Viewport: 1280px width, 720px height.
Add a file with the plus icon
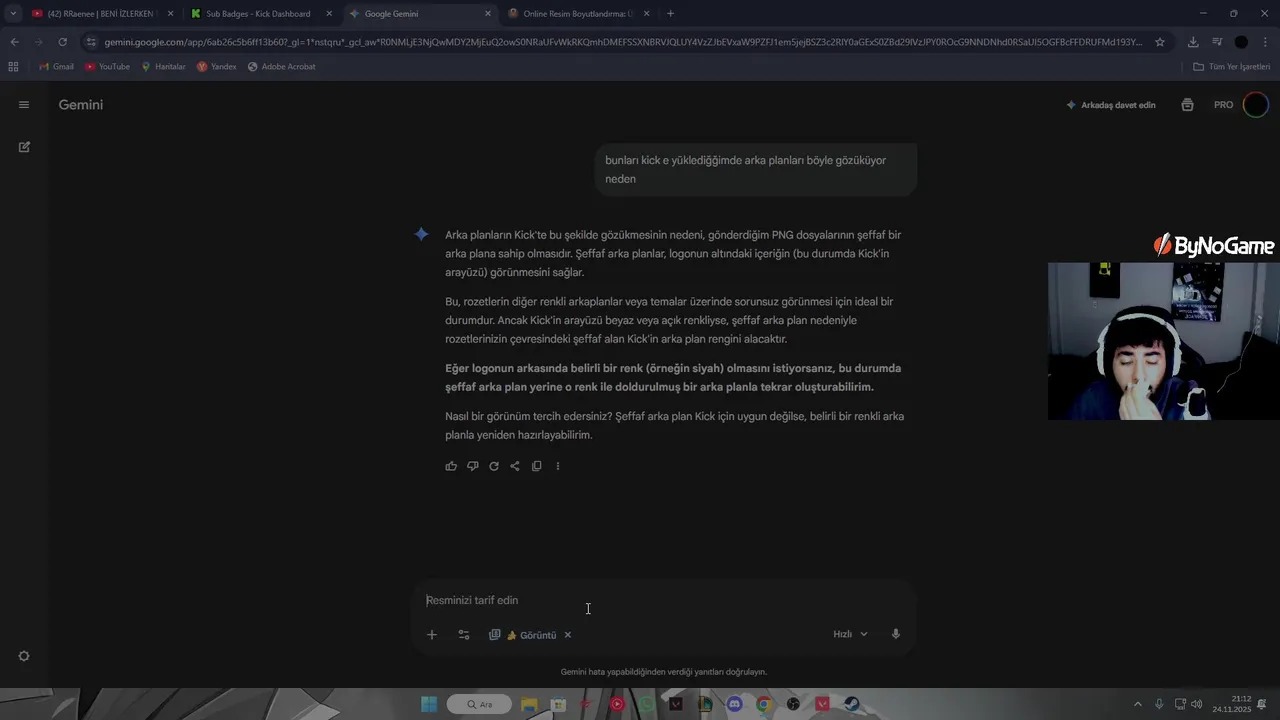[x=432, y=635]
